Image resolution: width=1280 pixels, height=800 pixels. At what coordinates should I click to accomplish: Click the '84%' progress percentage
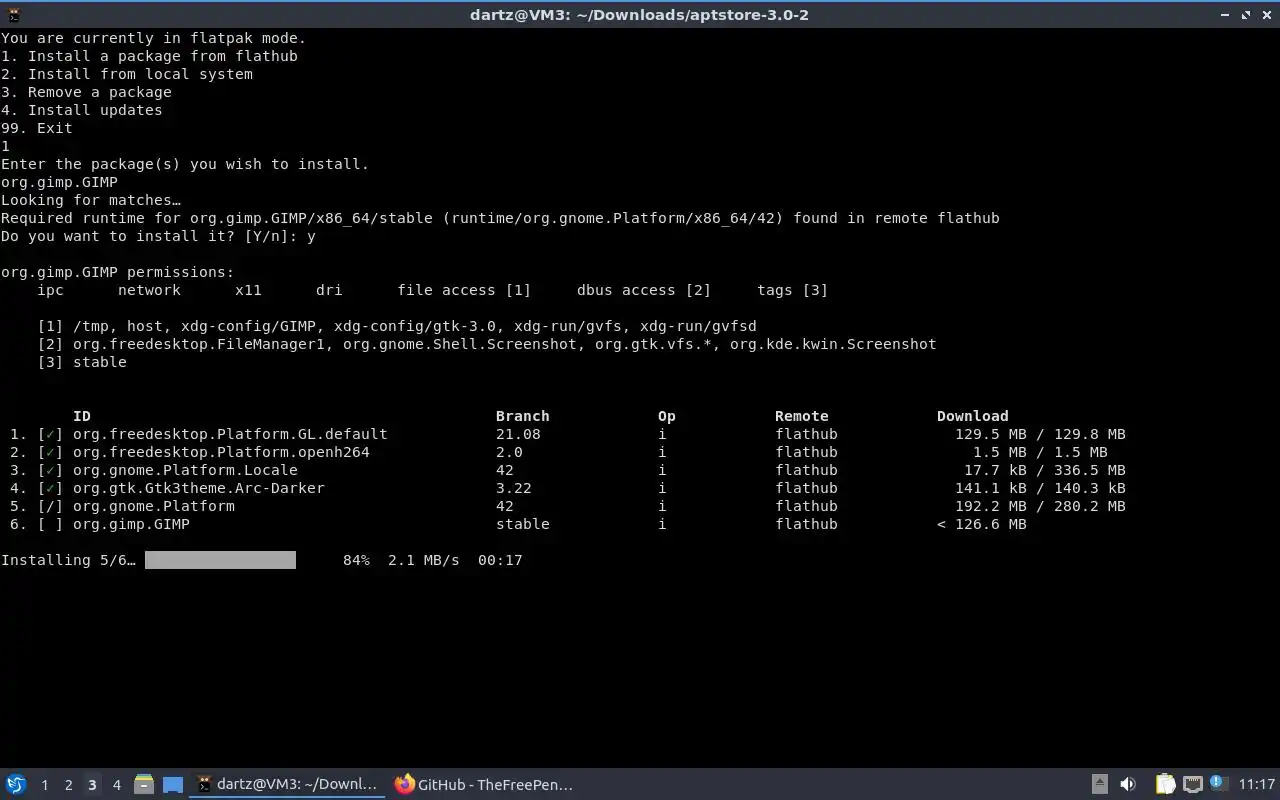click(356, 560)
